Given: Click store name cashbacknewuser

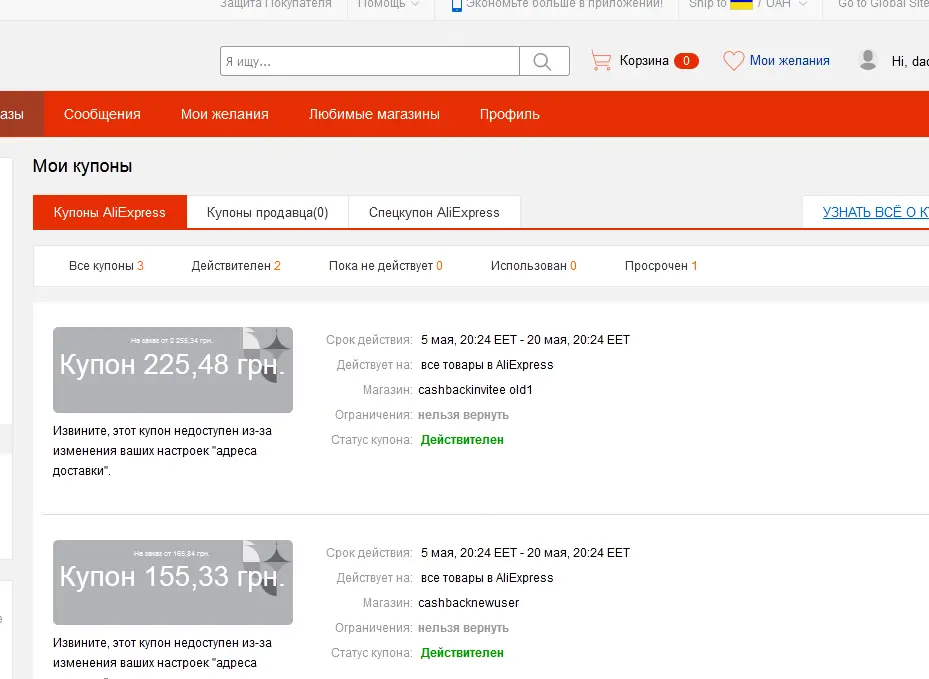Looking at the screenshot, I should 469,603.
